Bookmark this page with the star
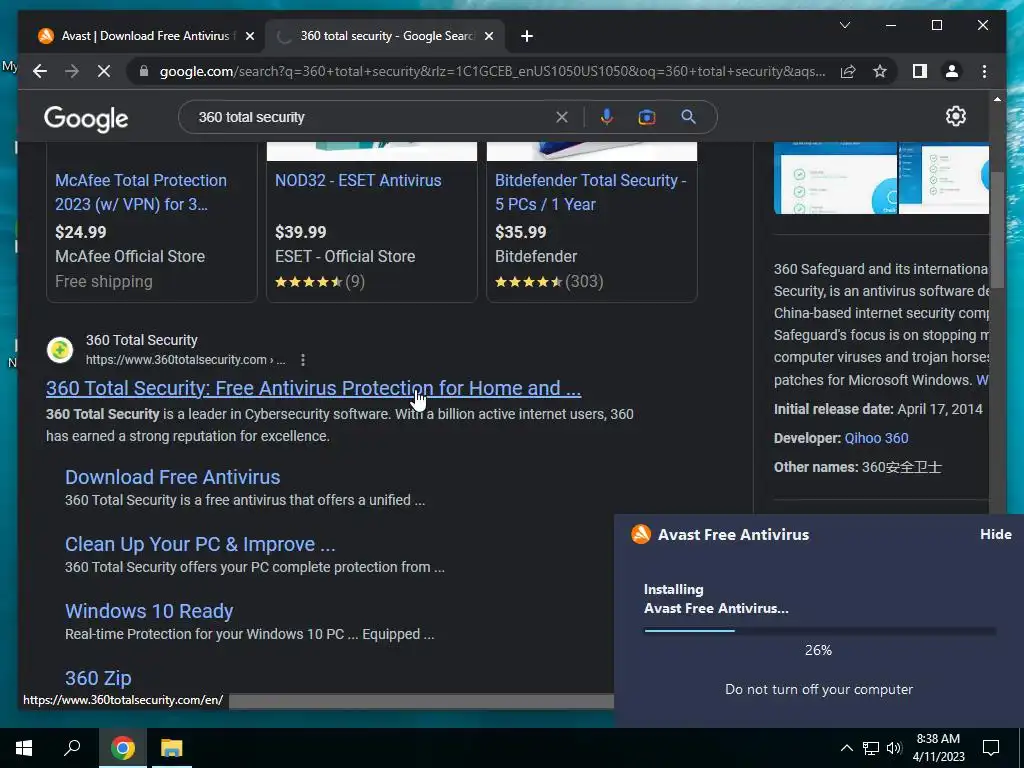 (x=880, y=71)
